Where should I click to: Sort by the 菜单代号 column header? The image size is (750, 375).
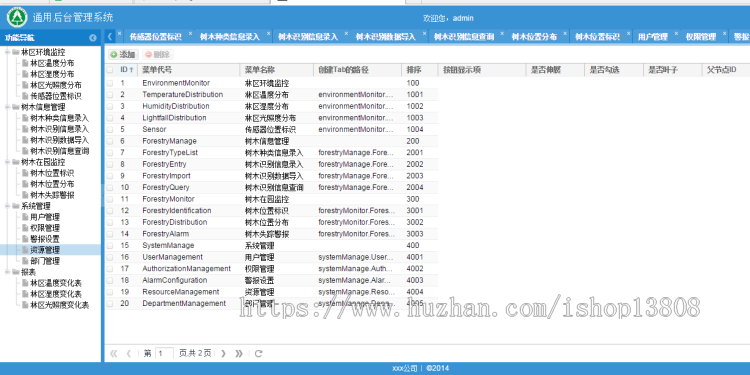coord(189,70)
